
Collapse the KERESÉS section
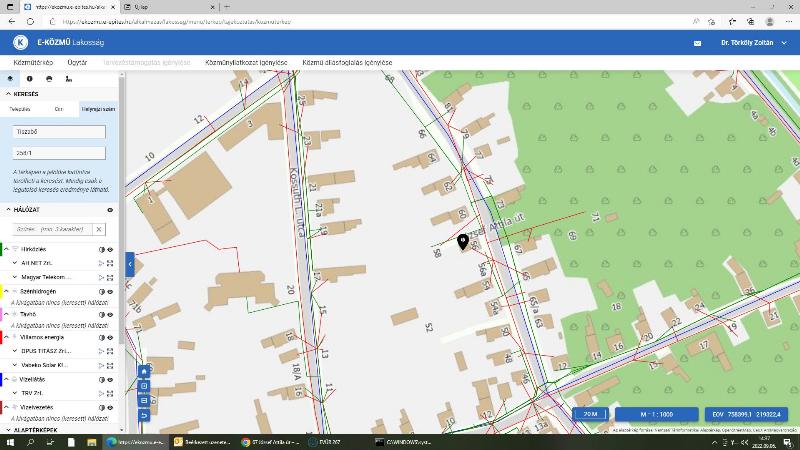tap(8, 94)
